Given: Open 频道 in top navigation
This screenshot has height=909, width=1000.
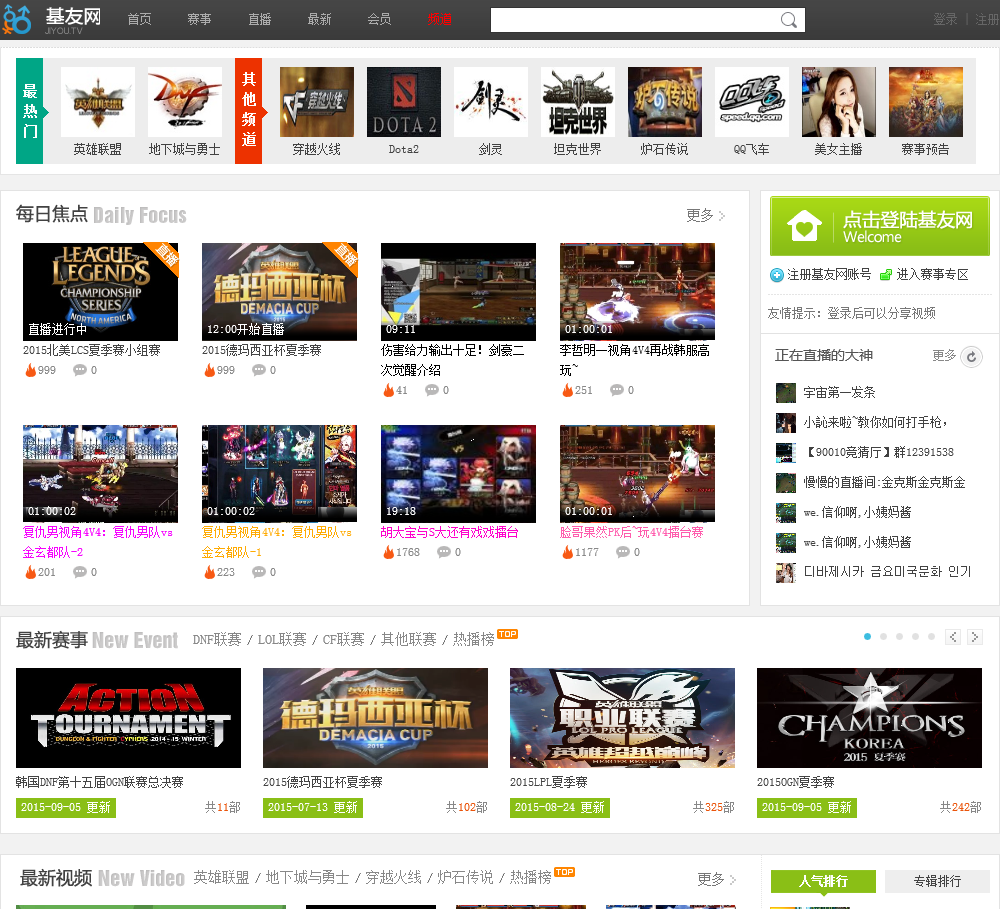Looking at the screenshot, I should pos(439,19).
